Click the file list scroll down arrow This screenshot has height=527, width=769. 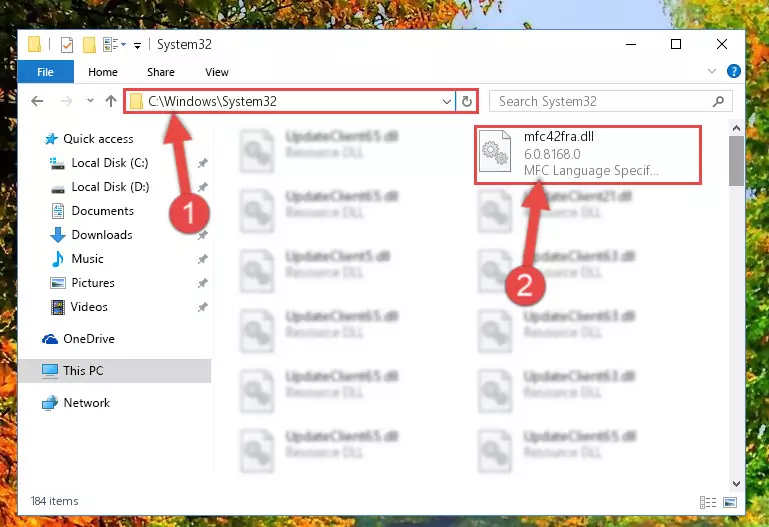[736, 483]
